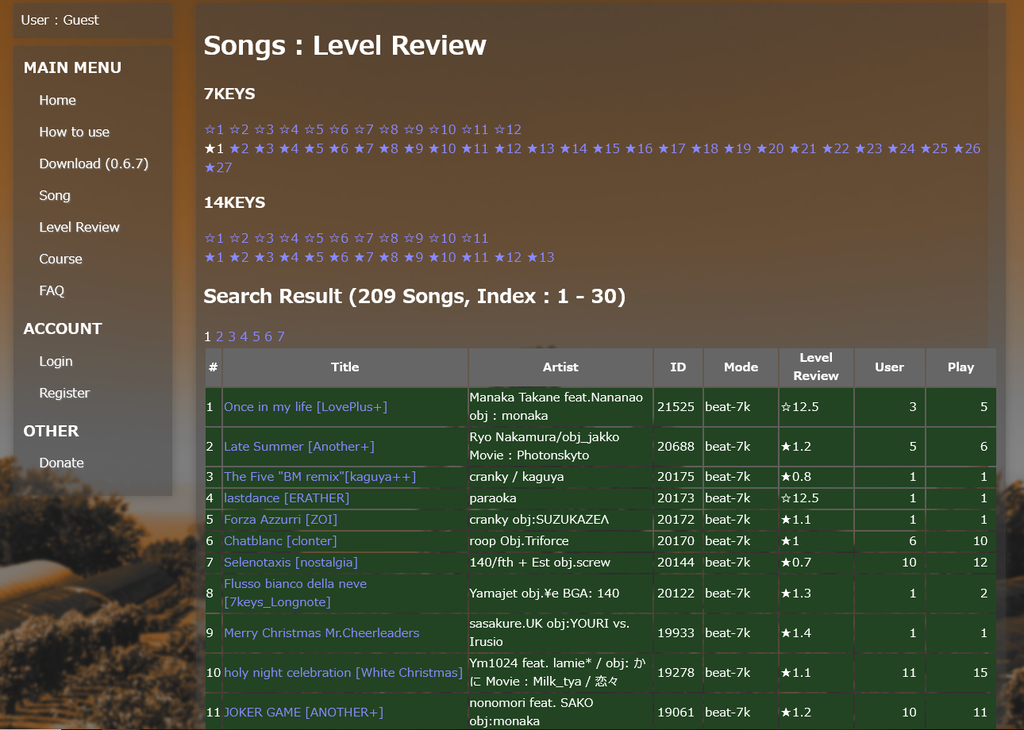1024x730 pixels.
Task: Open song Chatblanc [clonter]
Action: (x=281, y=541)
